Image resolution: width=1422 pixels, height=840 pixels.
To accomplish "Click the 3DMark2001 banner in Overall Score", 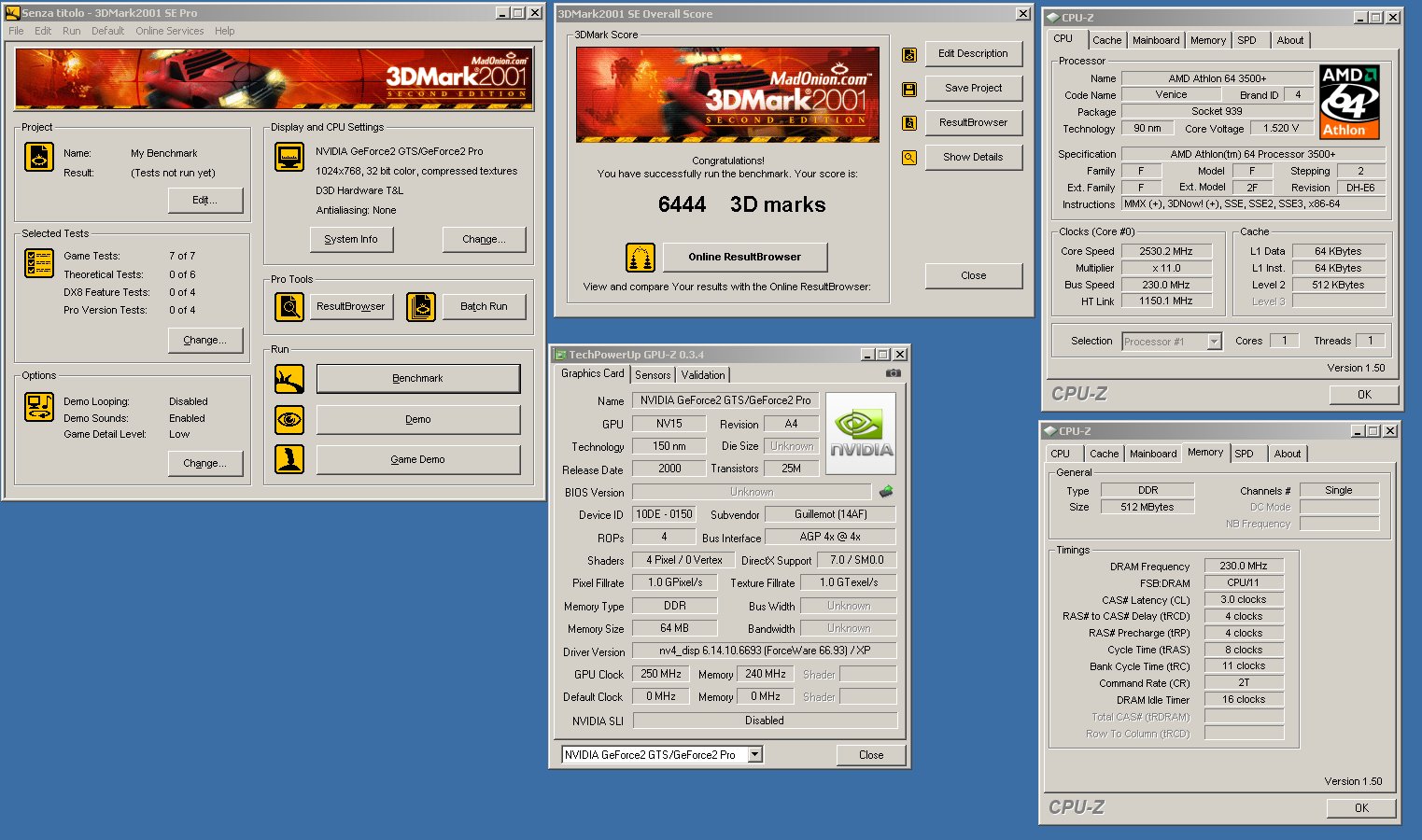I will (727, 94).
